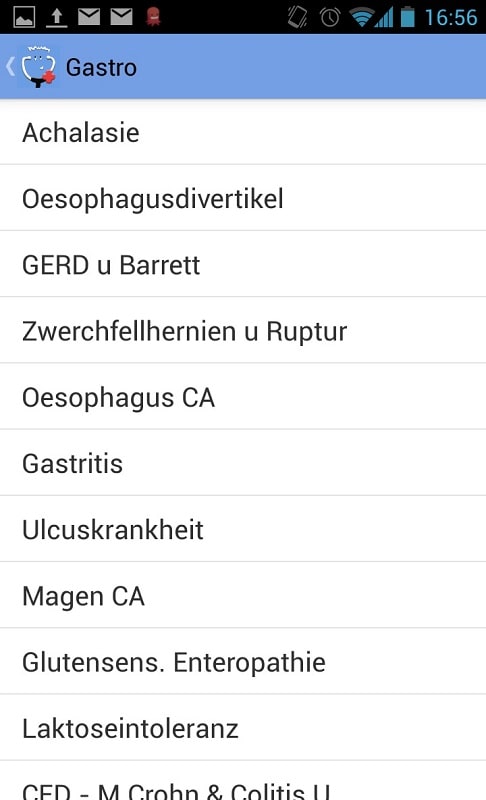This screenshot has height=800, width=486.
Task: Choose the Gastritis list item
Action: point(243,463)
